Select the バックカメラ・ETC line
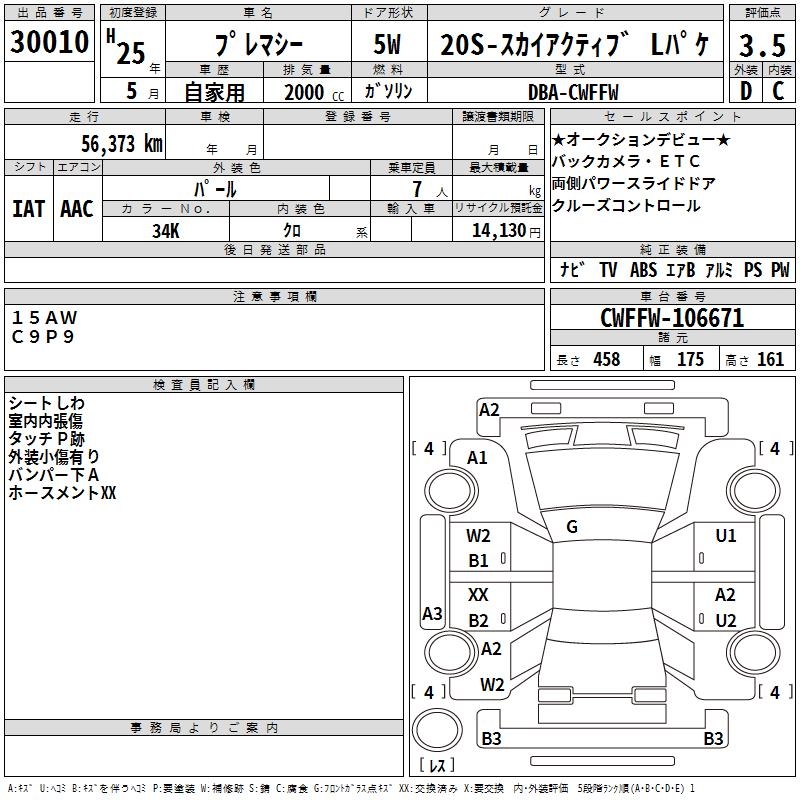 (626, 161)
